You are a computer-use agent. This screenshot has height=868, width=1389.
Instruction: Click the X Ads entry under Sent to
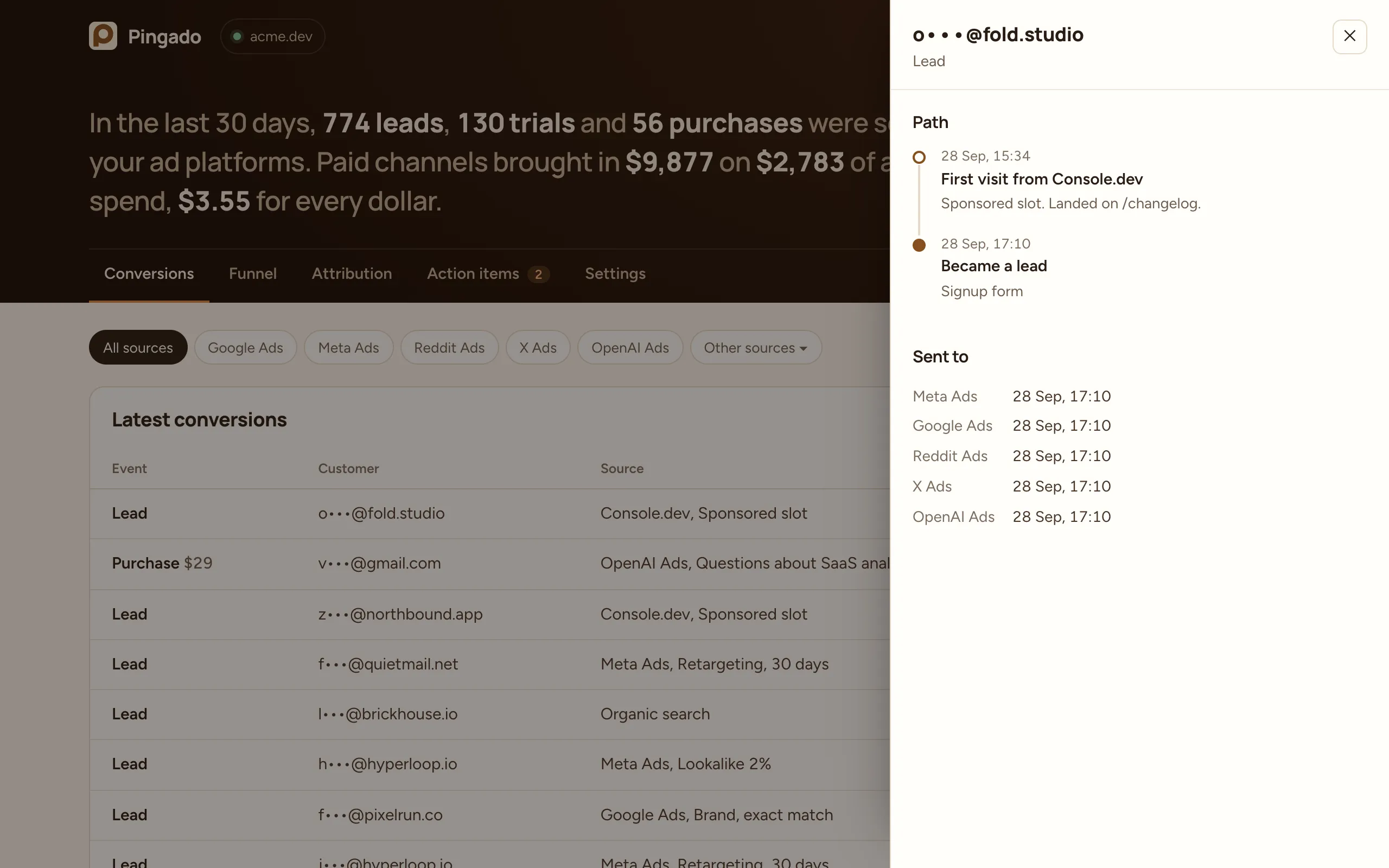[1011, 486]
